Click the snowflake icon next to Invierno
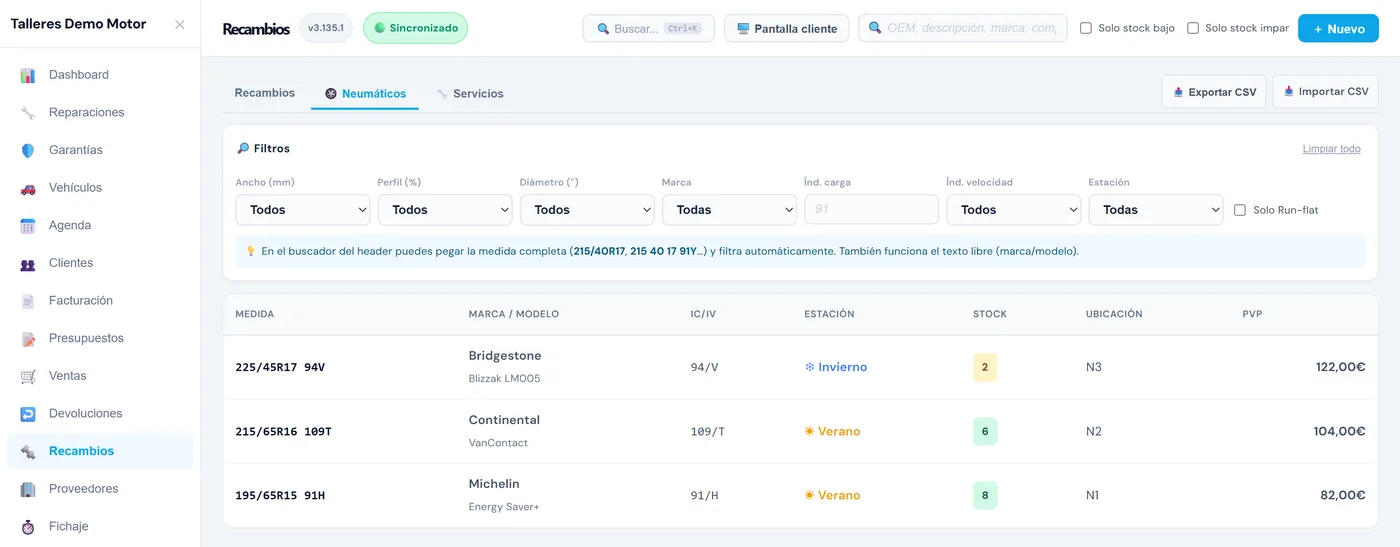 coord(810,367)
